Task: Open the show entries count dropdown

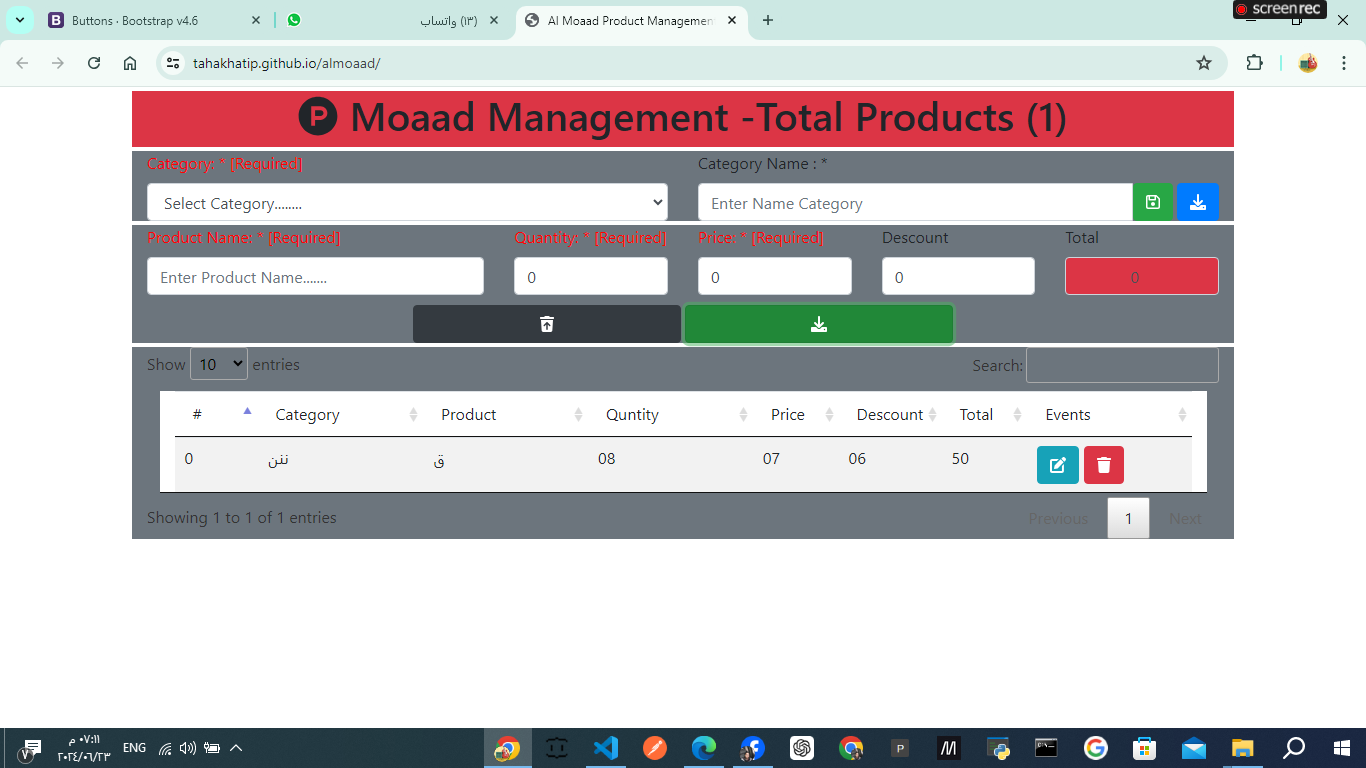Action: (219, 364)
